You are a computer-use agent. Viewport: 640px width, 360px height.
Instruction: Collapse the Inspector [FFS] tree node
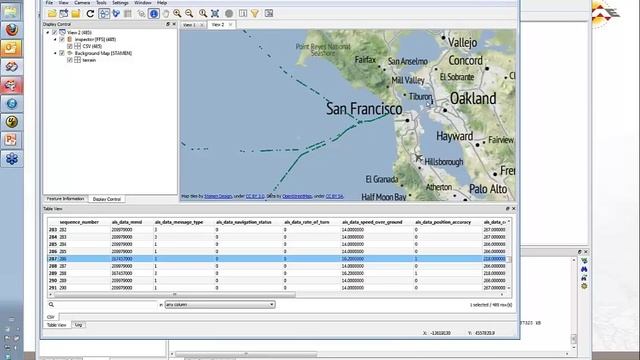[x=55, y=39]
